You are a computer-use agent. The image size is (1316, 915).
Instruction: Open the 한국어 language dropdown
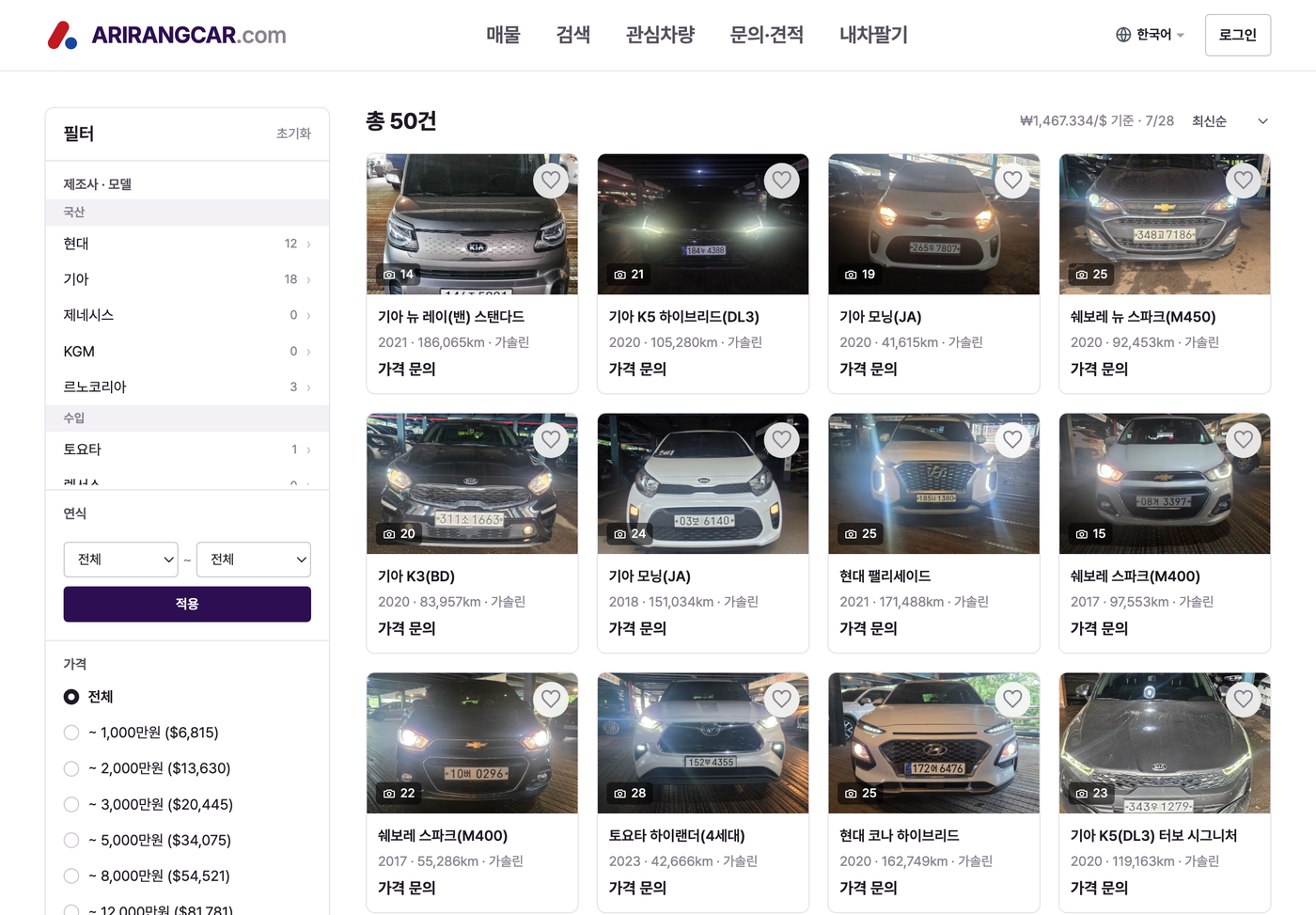[1150, 35]
